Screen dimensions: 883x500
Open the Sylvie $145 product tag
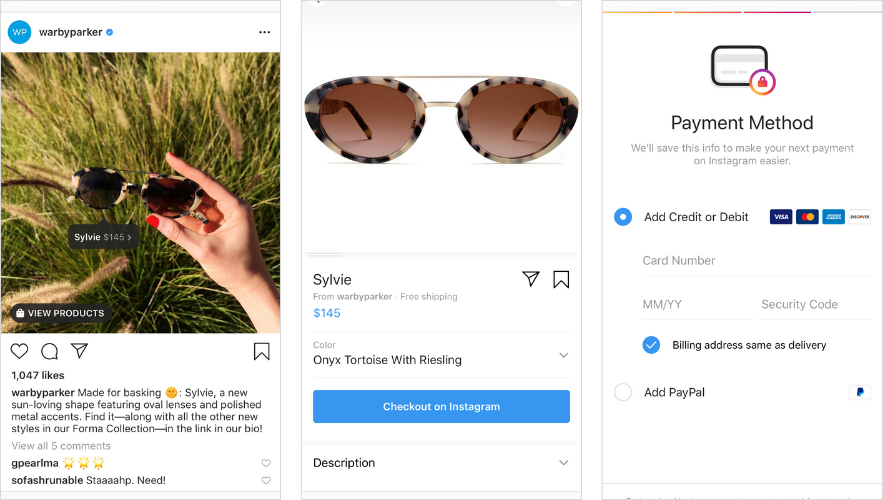(x=103, y=237)
